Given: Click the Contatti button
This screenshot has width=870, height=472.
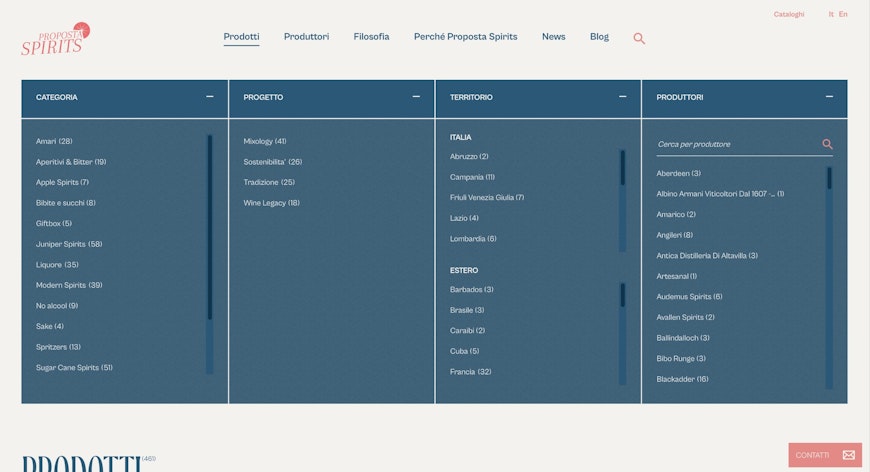Looking at the screenshot, I should [825, 455].
